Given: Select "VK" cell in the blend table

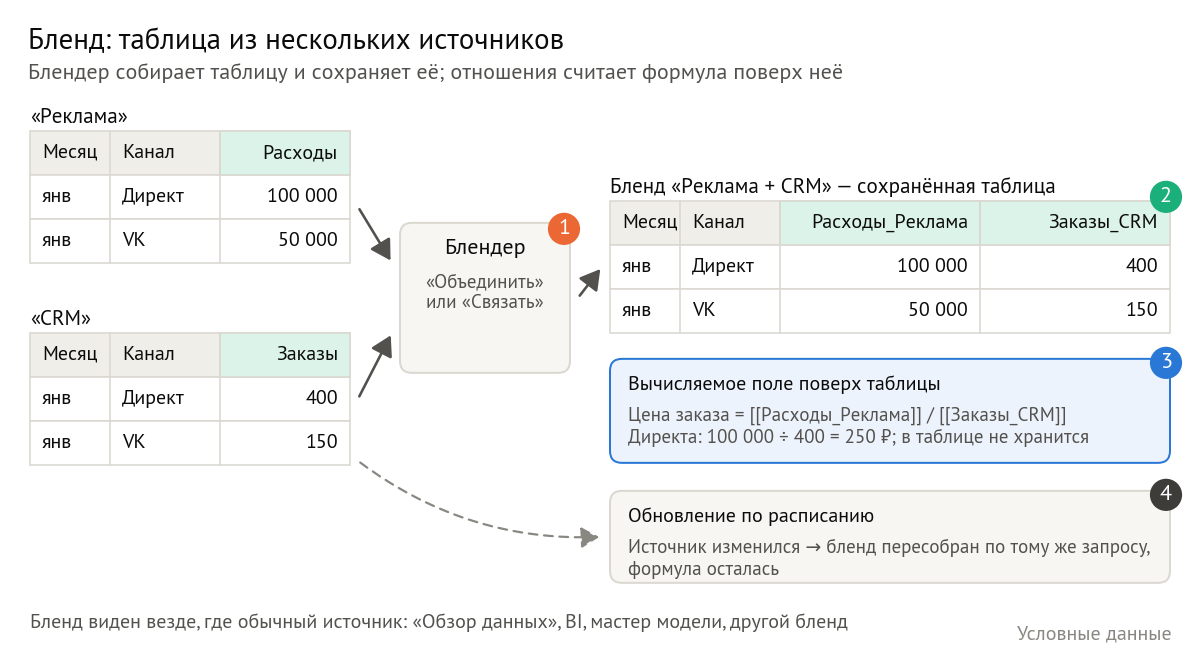Looking at the screenshot, I should (730, 310).
